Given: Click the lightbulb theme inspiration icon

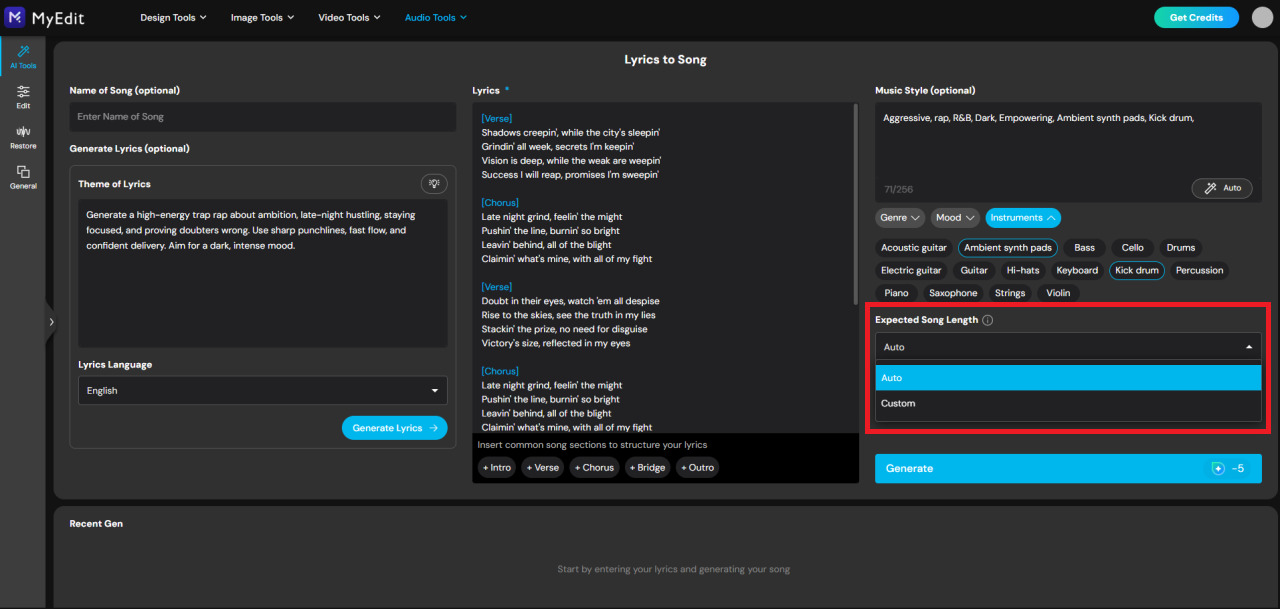Looking at the screenshot, I should coord(434,183).
